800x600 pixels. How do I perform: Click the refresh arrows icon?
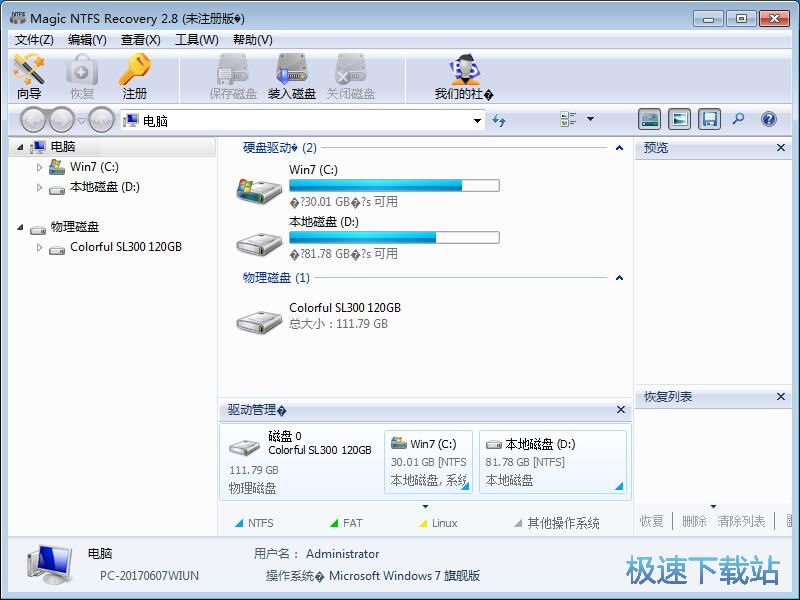tap(498, 120)
